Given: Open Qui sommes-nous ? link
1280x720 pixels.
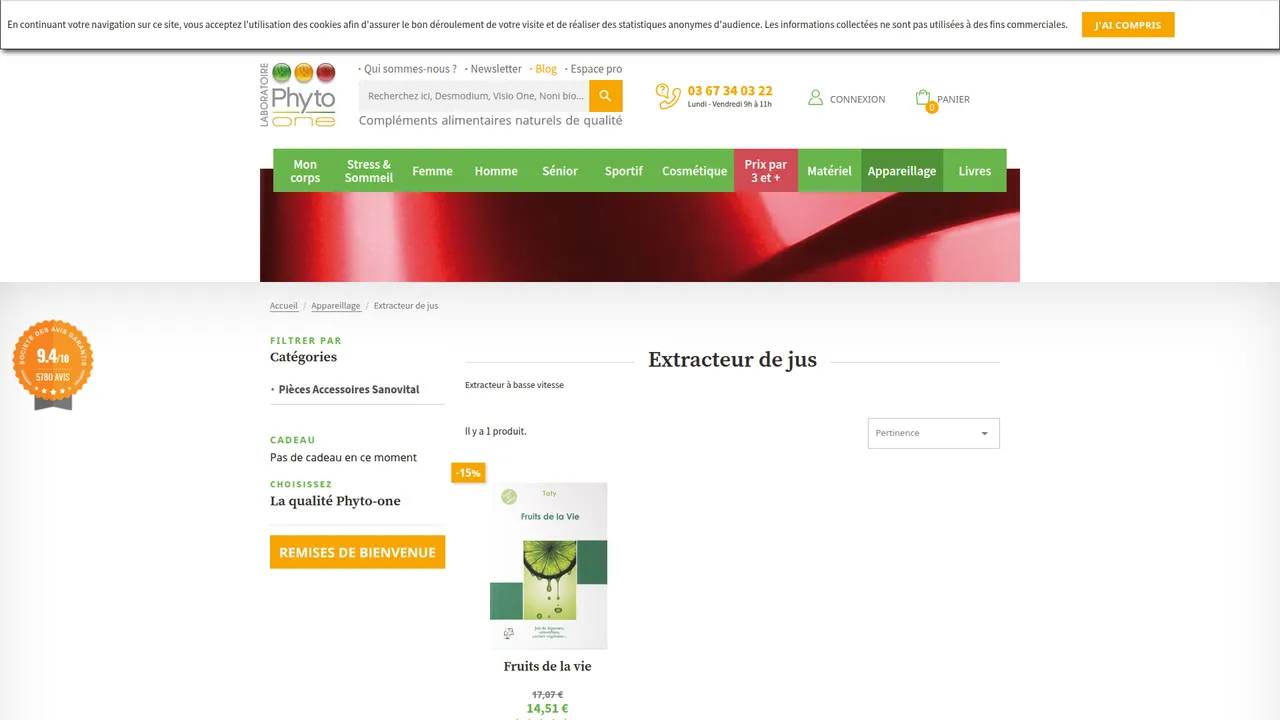Looking at the screenshot, I should (410, 69).
